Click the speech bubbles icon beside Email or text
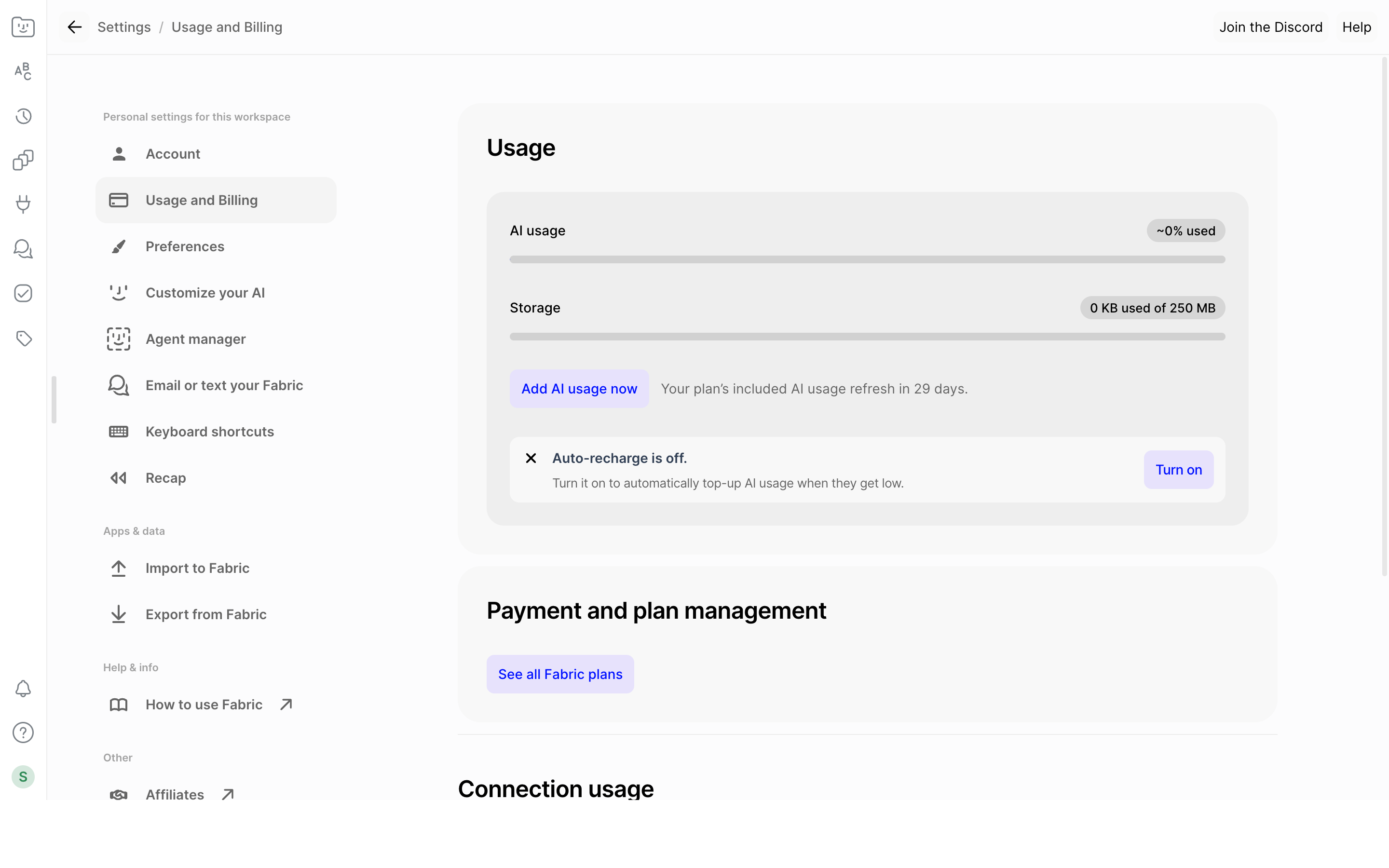 (119, 385)
